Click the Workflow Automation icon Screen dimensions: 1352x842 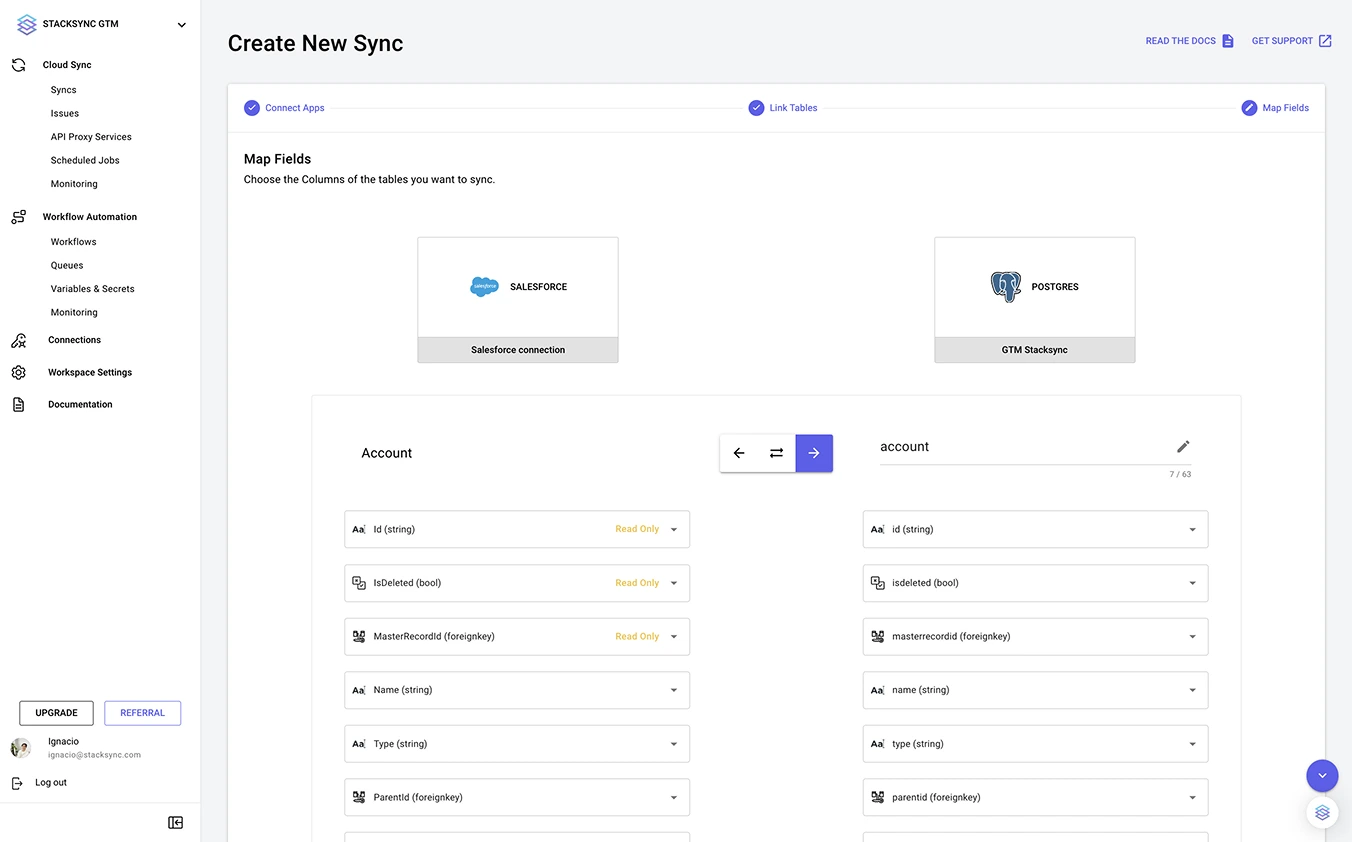pyautogui.click(x=18, y=217)
